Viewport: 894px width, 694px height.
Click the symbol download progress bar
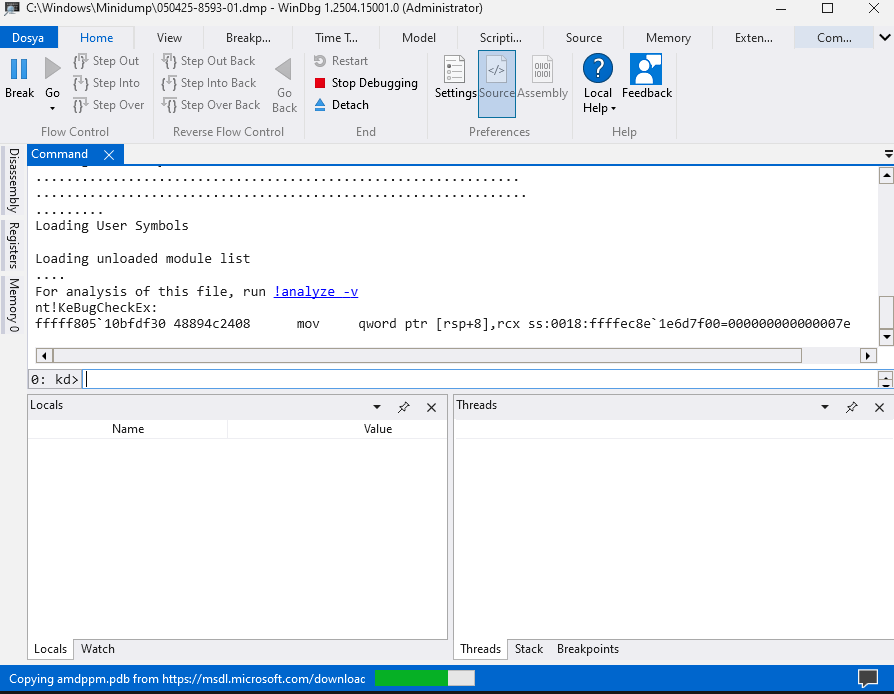click(425, 678)
